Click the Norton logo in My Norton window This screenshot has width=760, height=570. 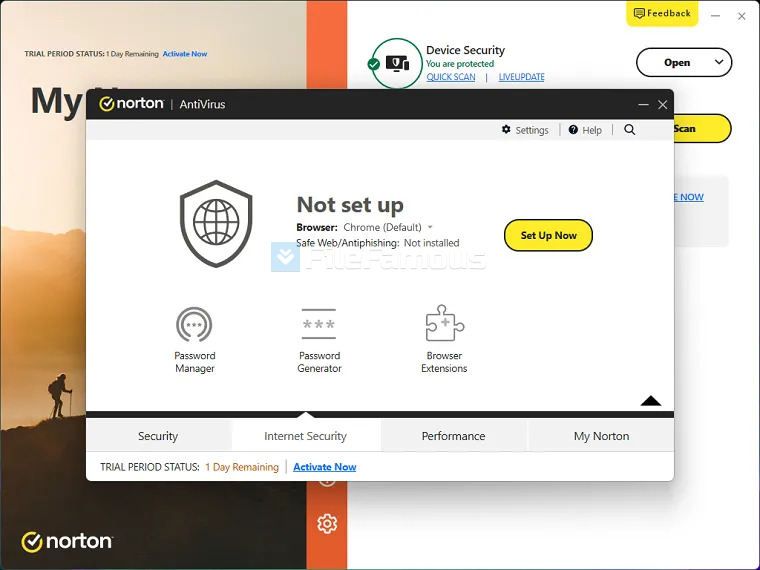point(67,541)
